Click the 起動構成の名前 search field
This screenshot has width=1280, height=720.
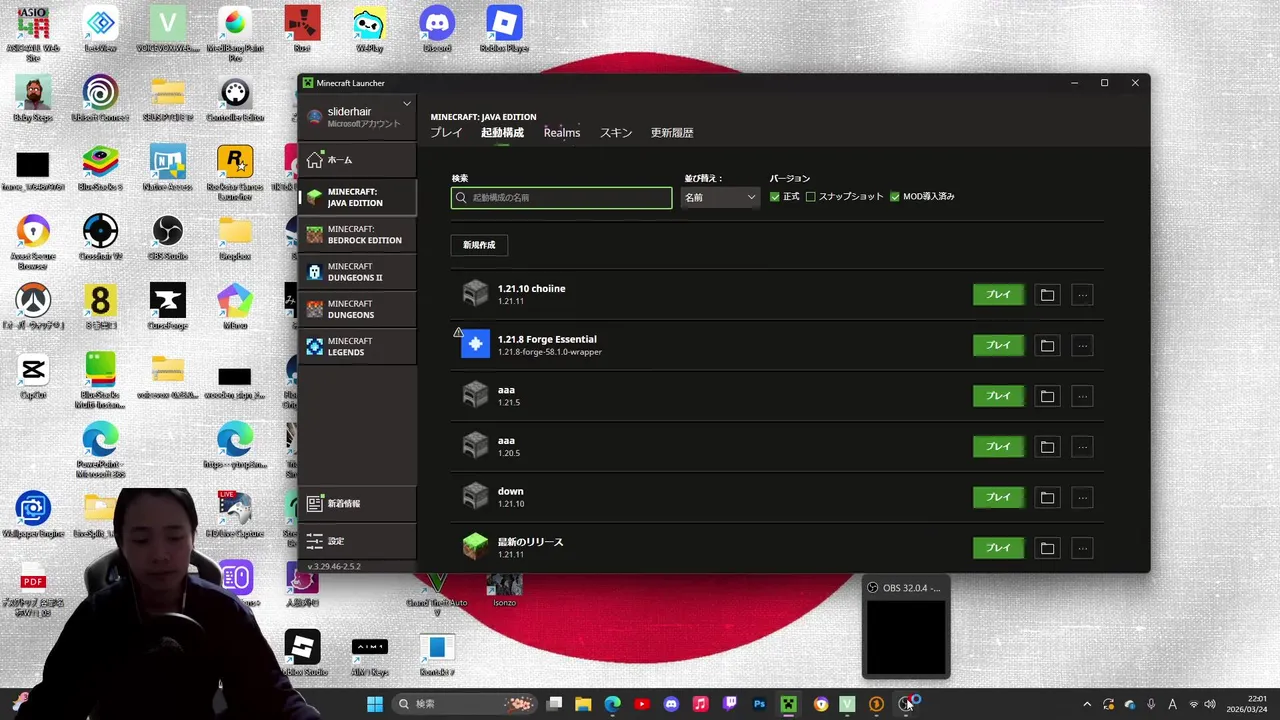pos(562,198)
